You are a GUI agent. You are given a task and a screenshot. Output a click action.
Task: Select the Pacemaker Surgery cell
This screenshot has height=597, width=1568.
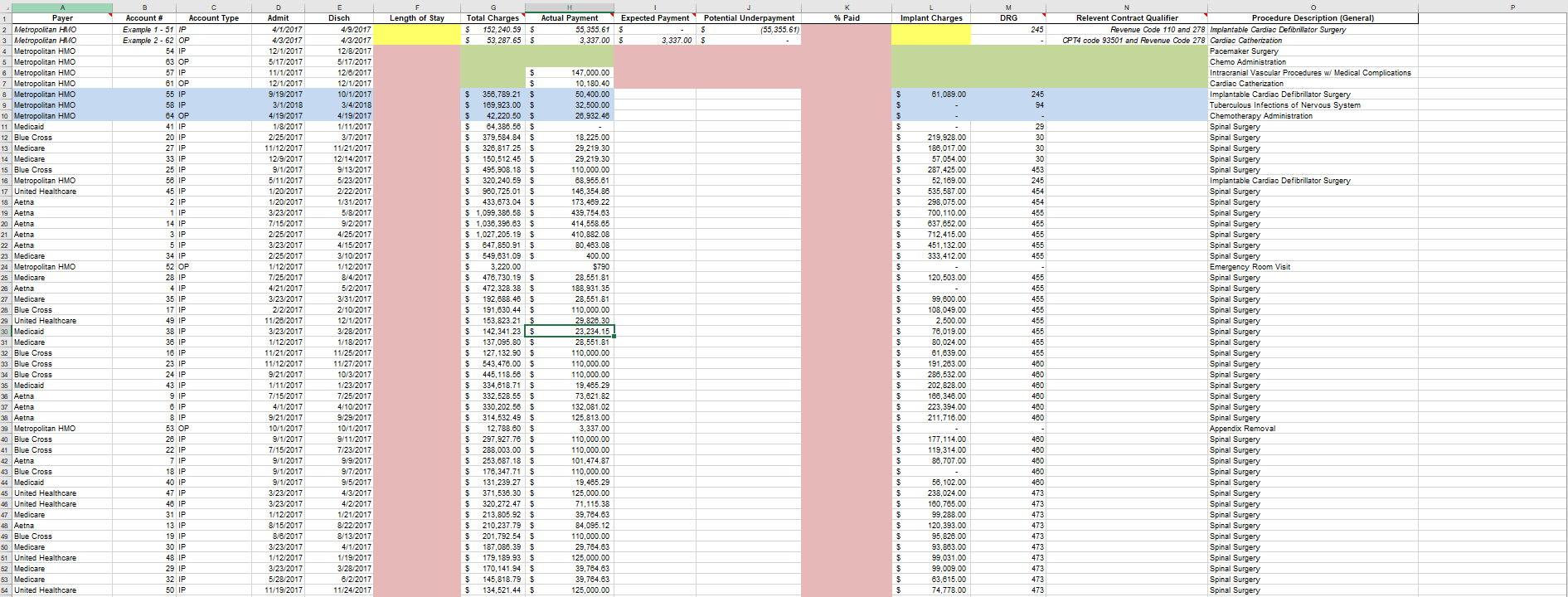[x=1313, y=51]
